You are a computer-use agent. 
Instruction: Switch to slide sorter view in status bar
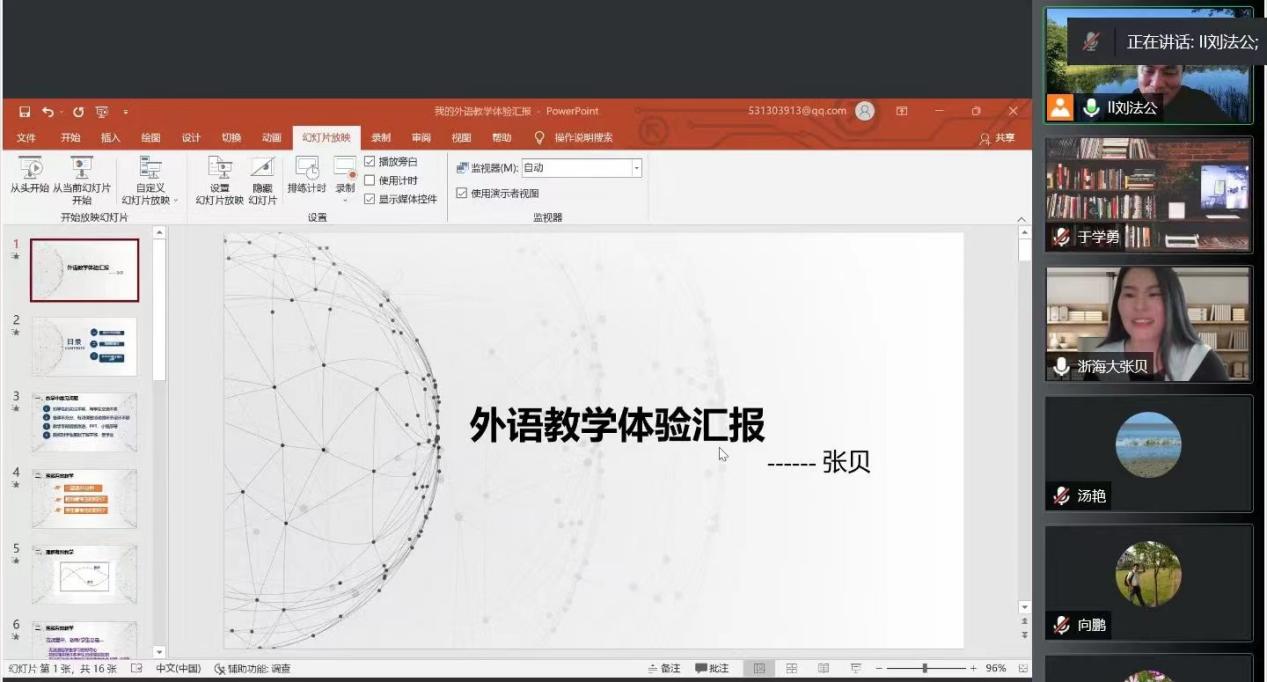coord(791,668)
